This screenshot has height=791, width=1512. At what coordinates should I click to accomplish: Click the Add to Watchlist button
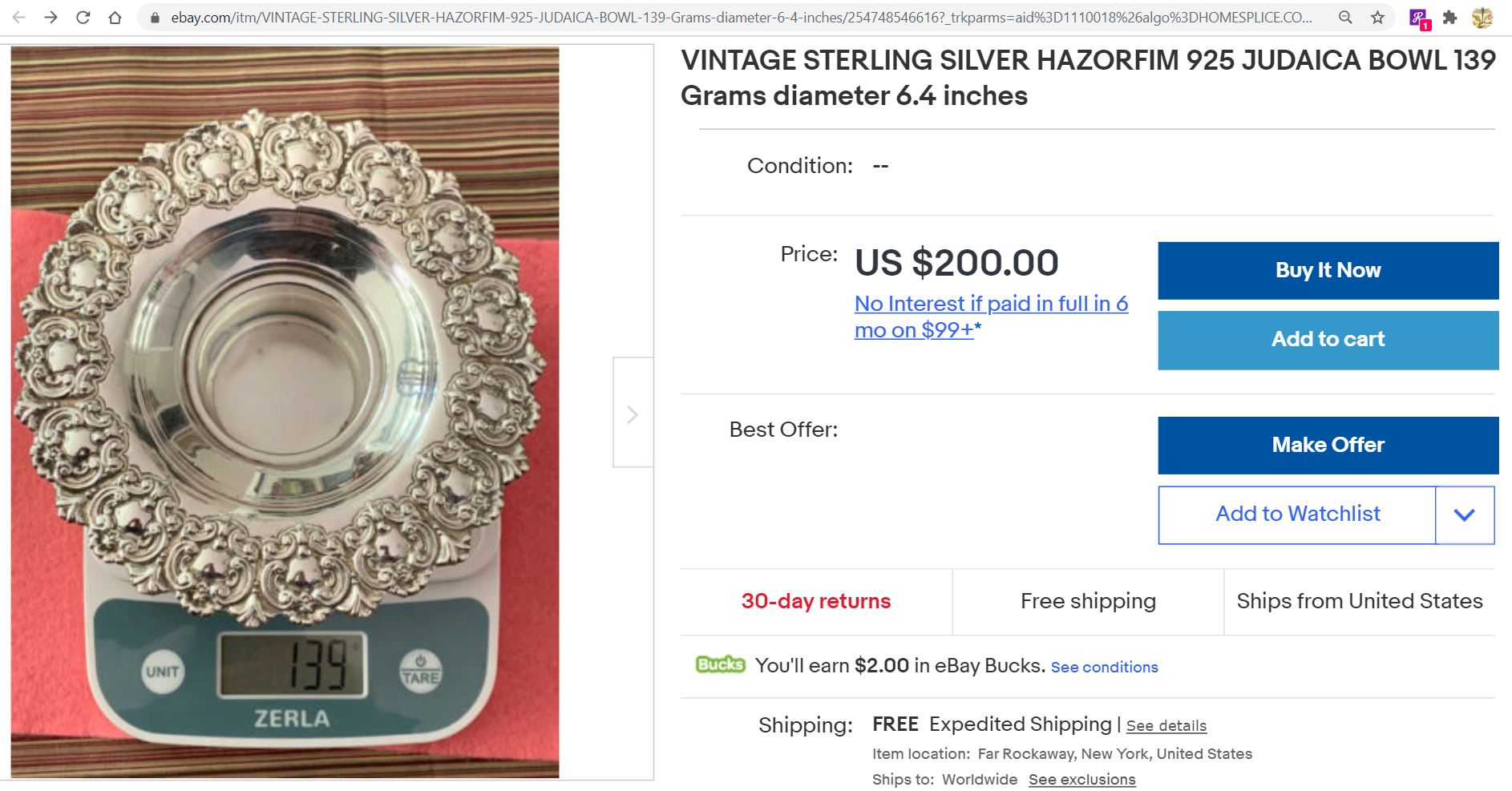(x=1297, y=515)
